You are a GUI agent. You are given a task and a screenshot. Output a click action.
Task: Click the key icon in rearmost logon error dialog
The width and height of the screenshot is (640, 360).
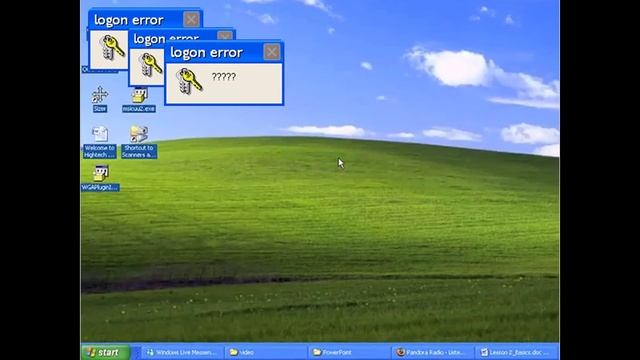[113, 48]
